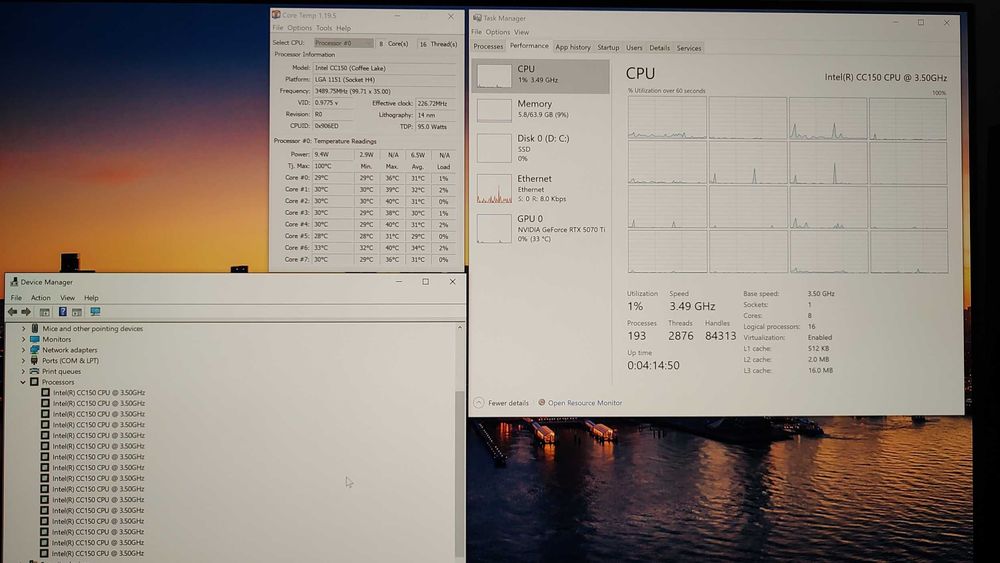Click the action pane icon in Device Manager toolbar
The height and width of the screenshot is (563, 1000).
click(77, 312)
